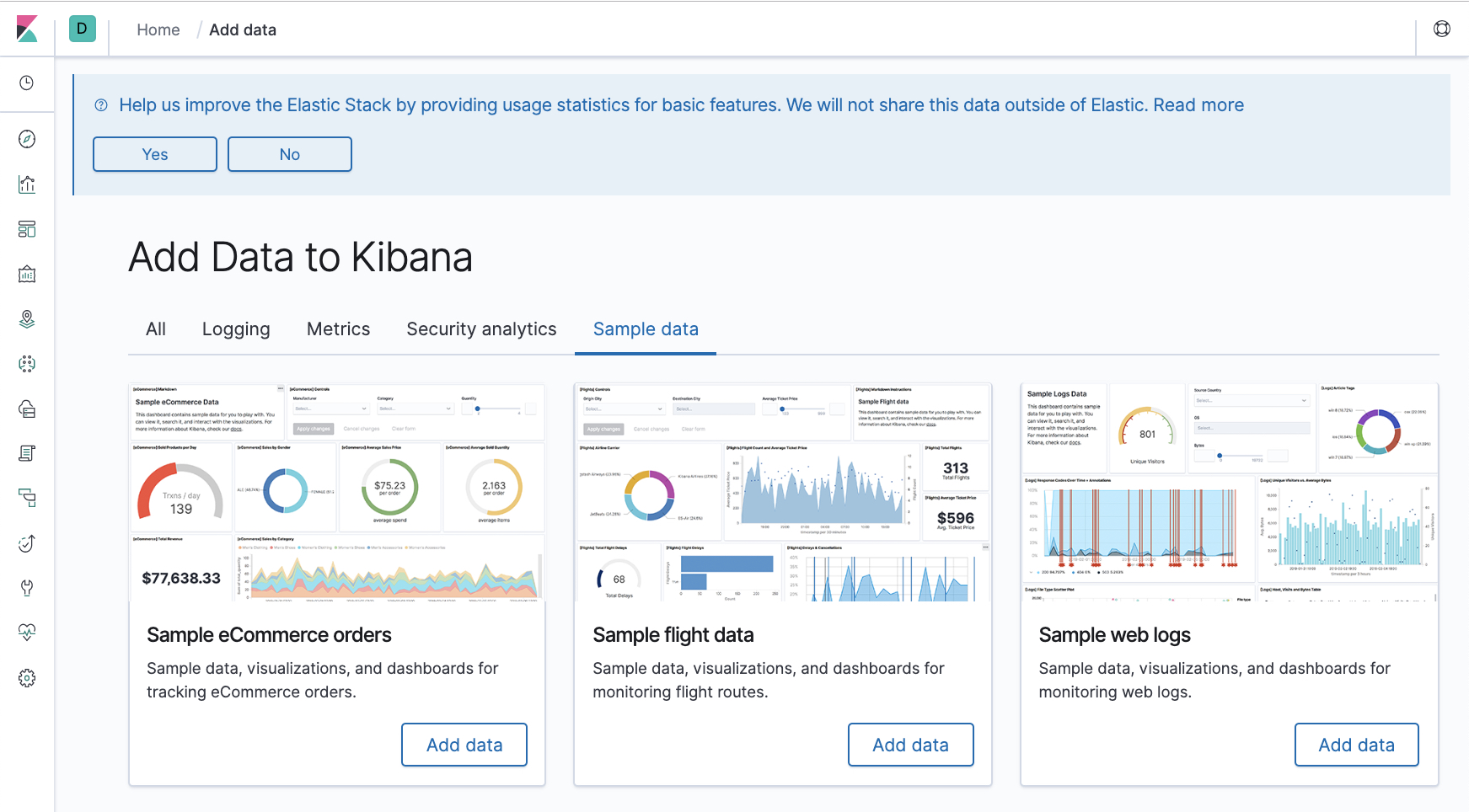Open Machine Learning icon
This screenshot has height=812, width=1469.
[27, 364]
